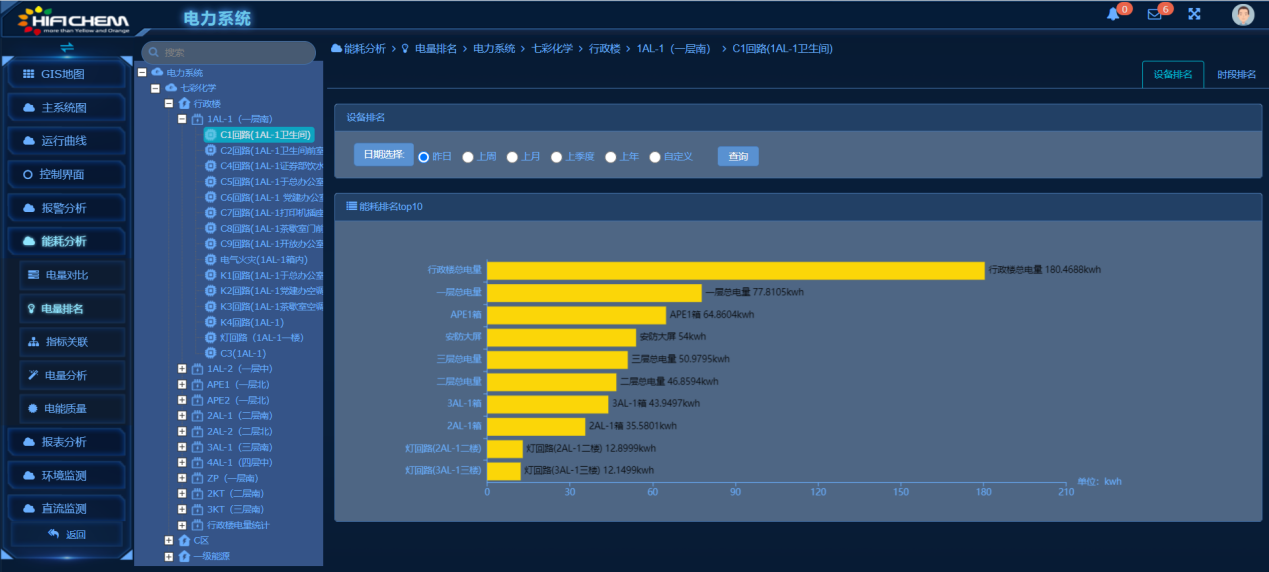
Task: Select C2回路 in the device tree
Action: coord(270,150)
